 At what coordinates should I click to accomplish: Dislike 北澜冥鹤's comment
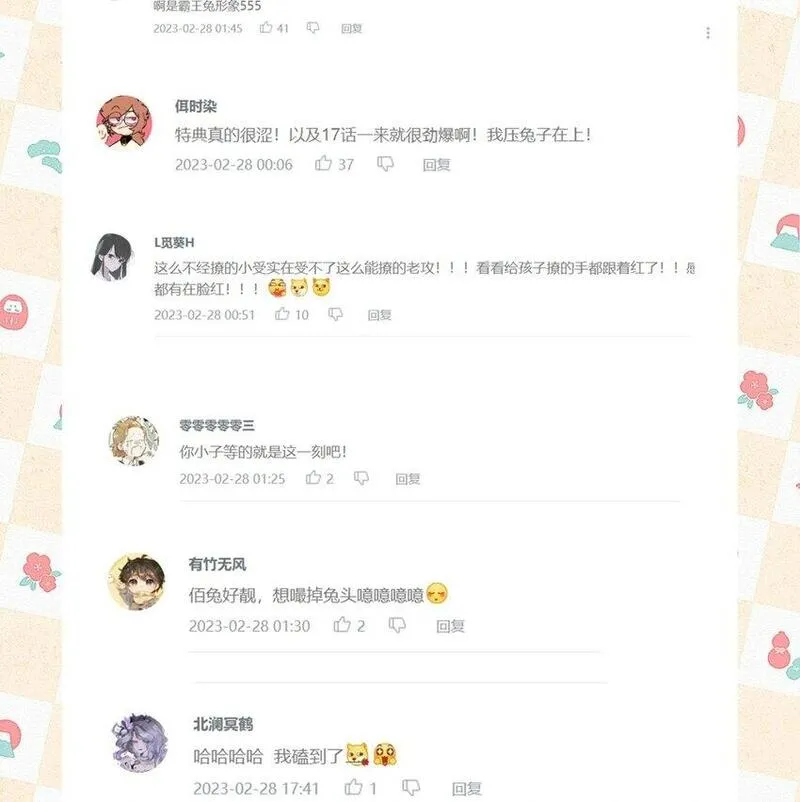pos(411,788)
